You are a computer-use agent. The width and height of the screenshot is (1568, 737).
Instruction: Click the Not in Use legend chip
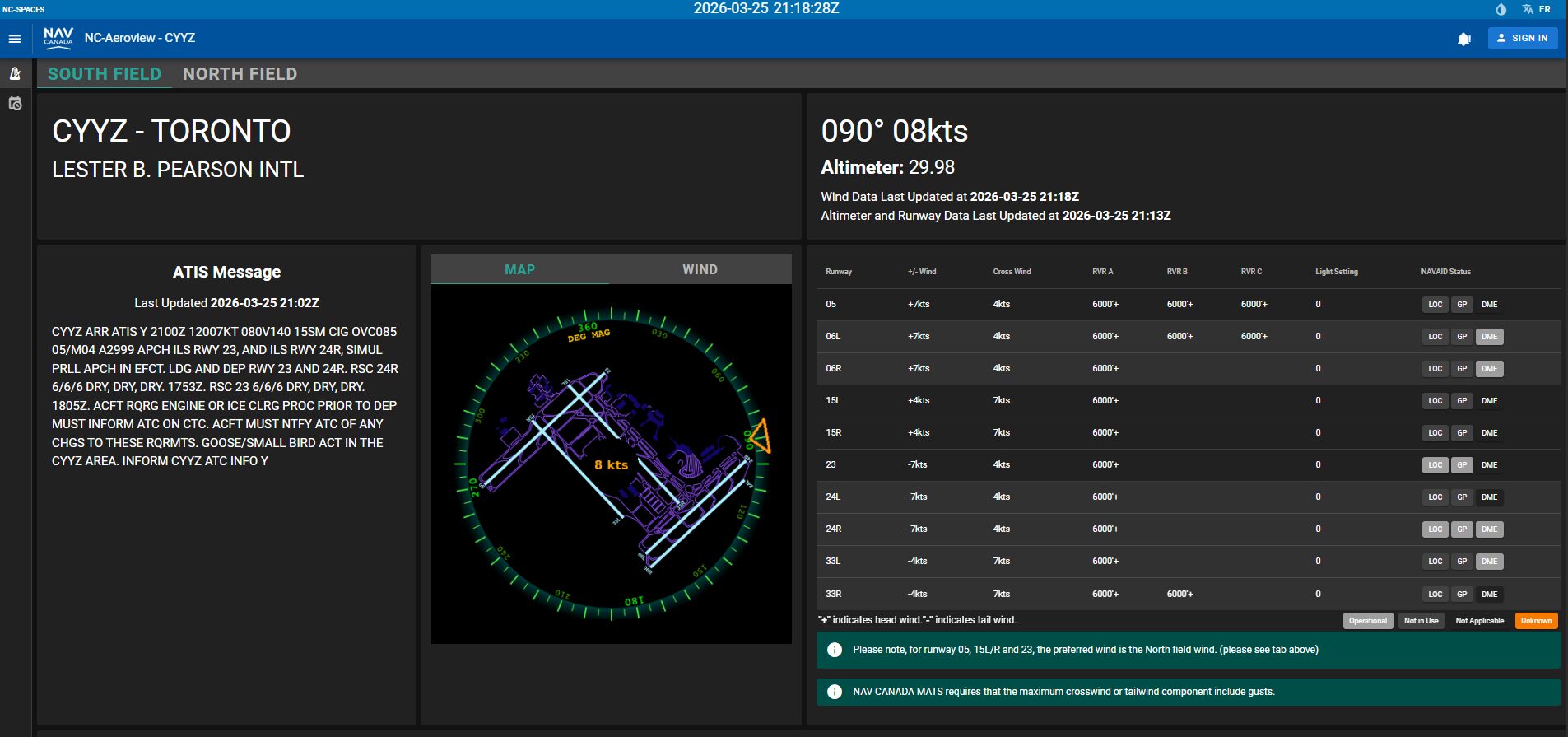pyautogui.click(x=1421, y=621)
